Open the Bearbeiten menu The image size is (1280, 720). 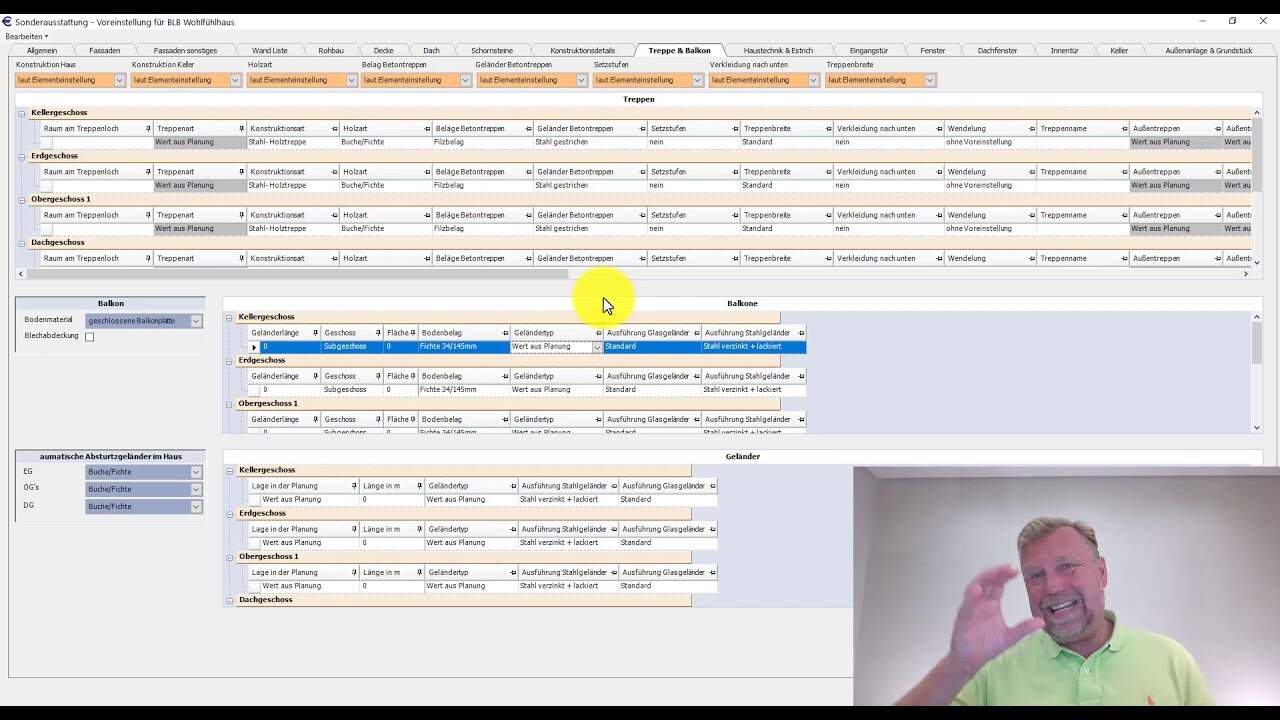tap(26, 36)
